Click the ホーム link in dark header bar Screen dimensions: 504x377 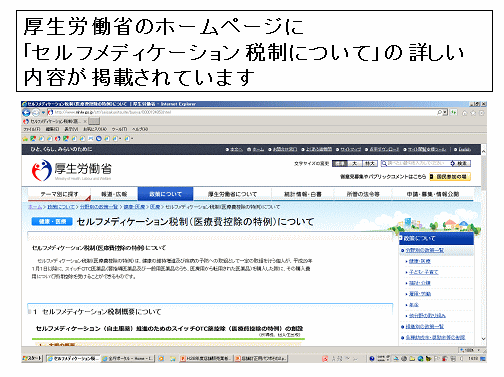pos(258,149)
